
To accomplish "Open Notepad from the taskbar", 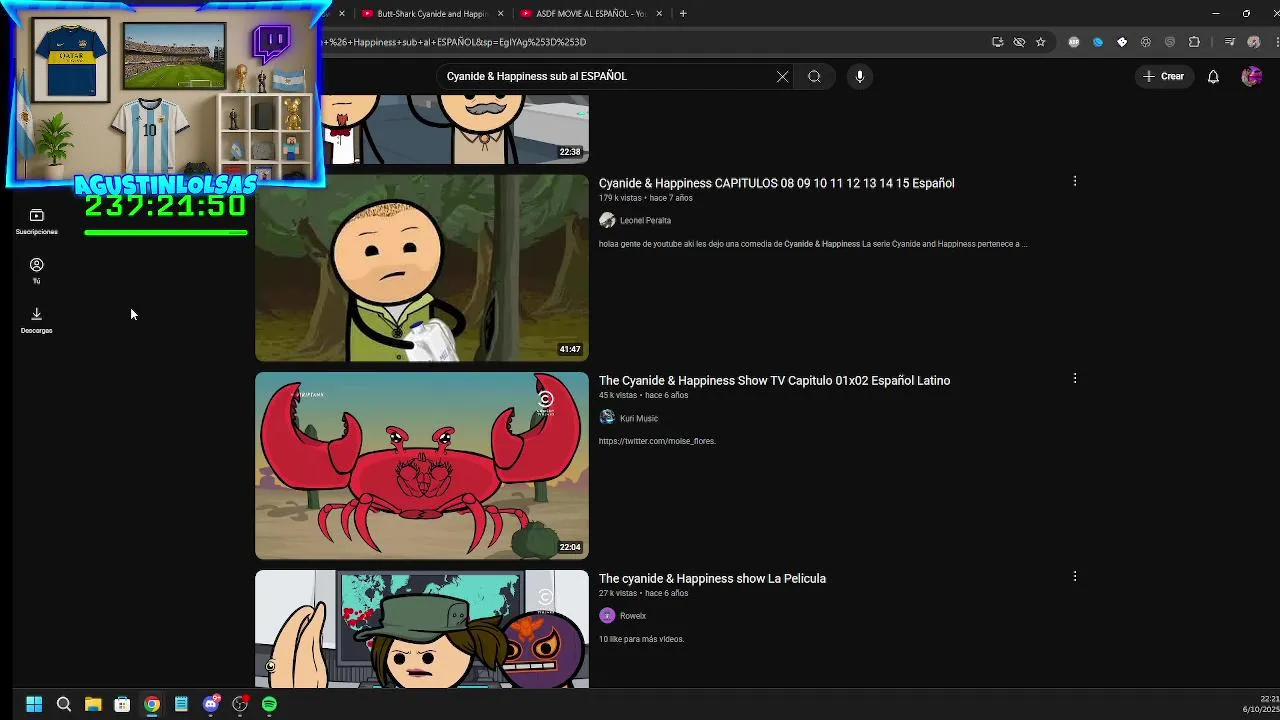I will (181, 704).
